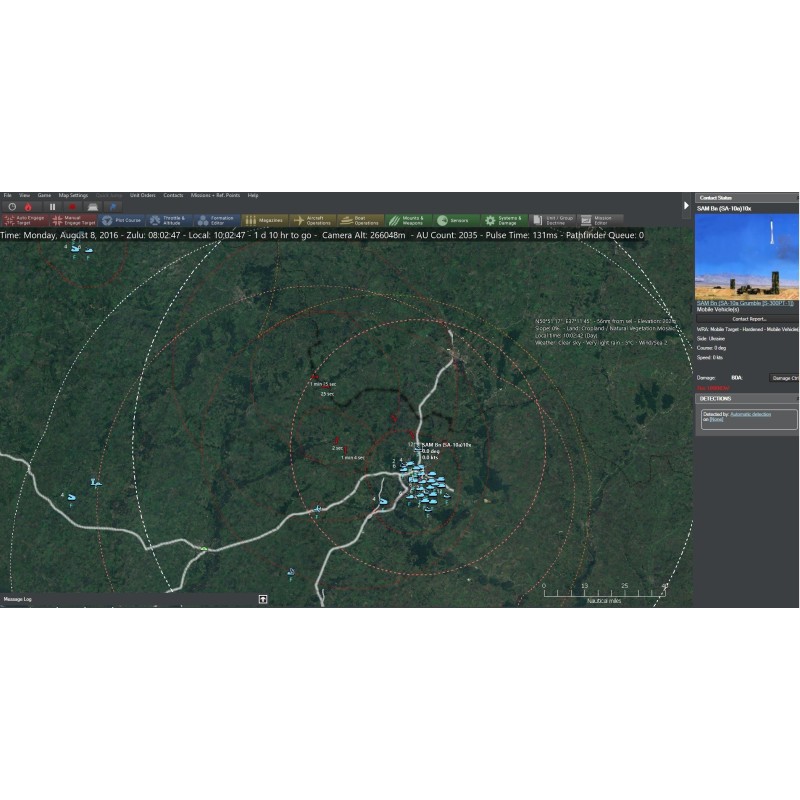Screen dimensions: 800x800
Task: Expand the Message Log panel
Action: coord(262,599)
